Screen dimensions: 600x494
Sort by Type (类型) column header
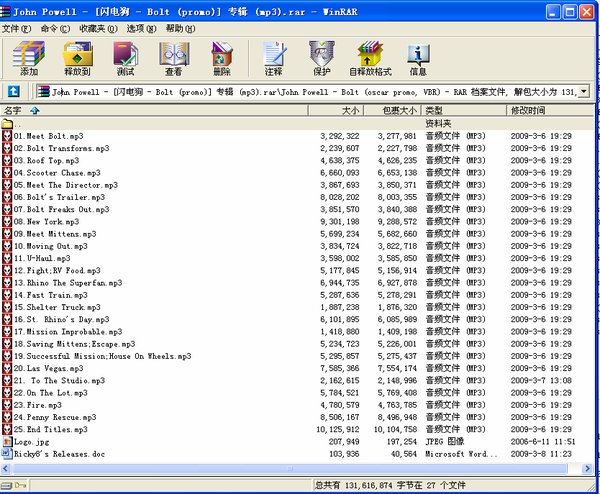(x=464, y=111)
